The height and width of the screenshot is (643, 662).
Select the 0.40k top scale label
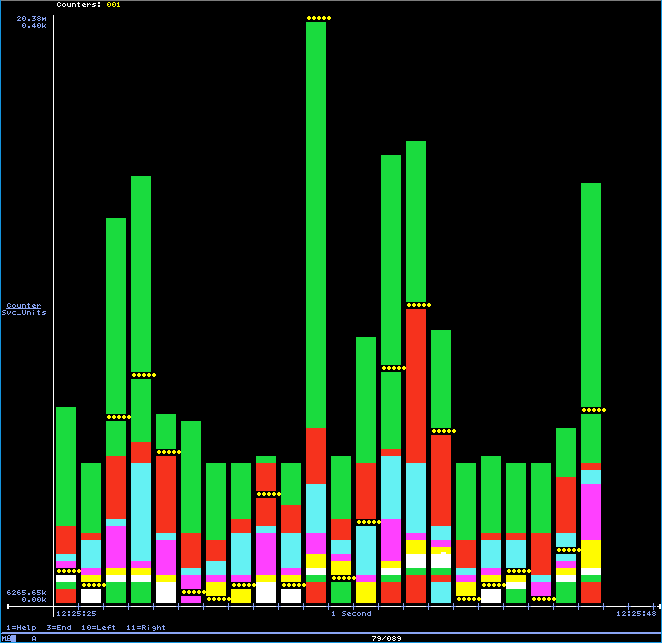tap(34, 25)
